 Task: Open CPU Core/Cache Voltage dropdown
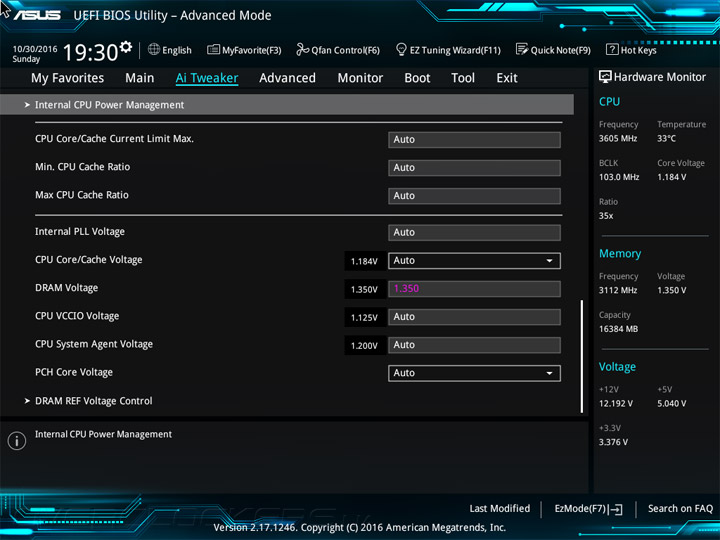coord(474,260)
